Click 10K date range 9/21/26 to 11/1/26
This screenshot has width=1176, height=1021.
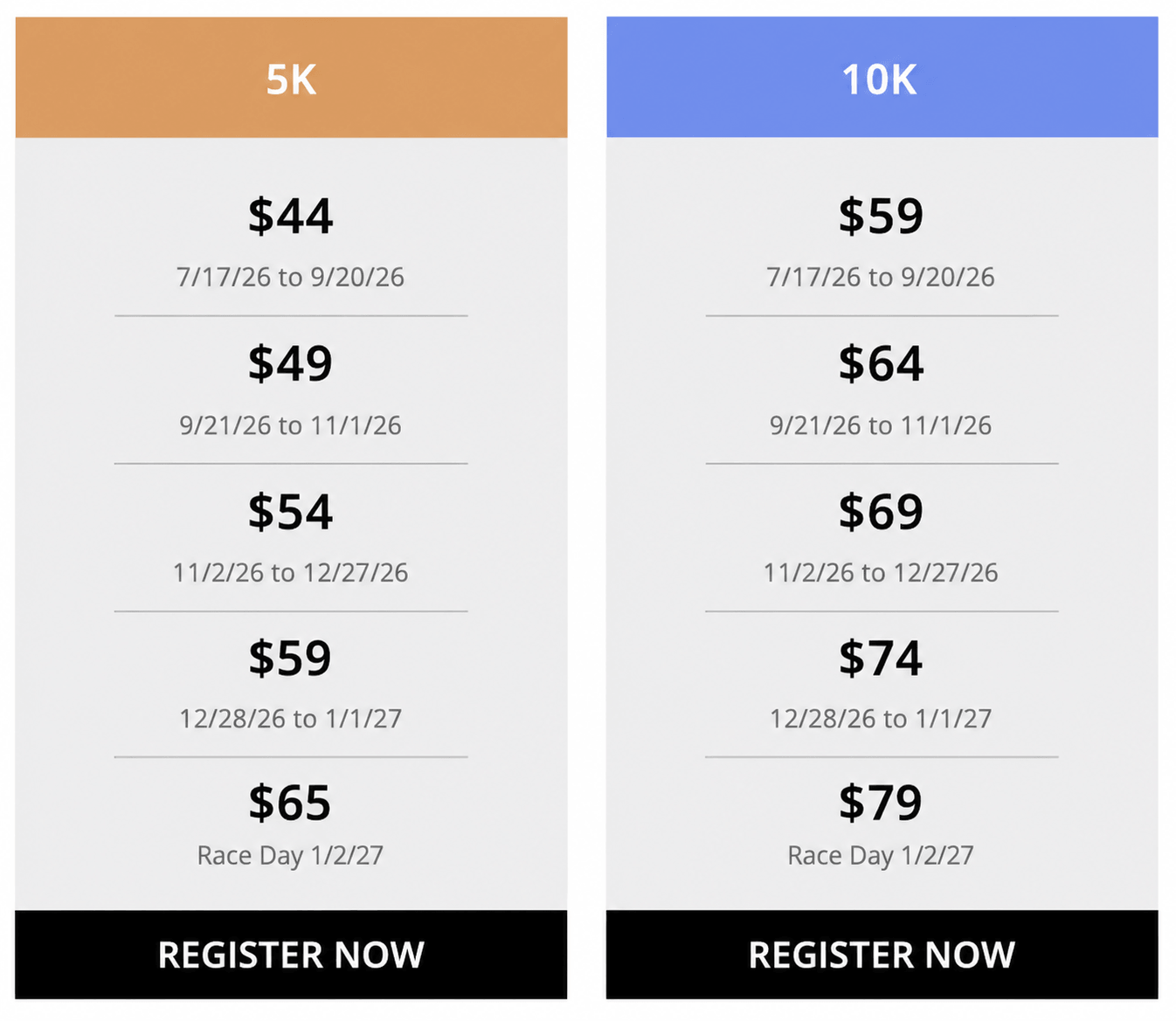881,425
